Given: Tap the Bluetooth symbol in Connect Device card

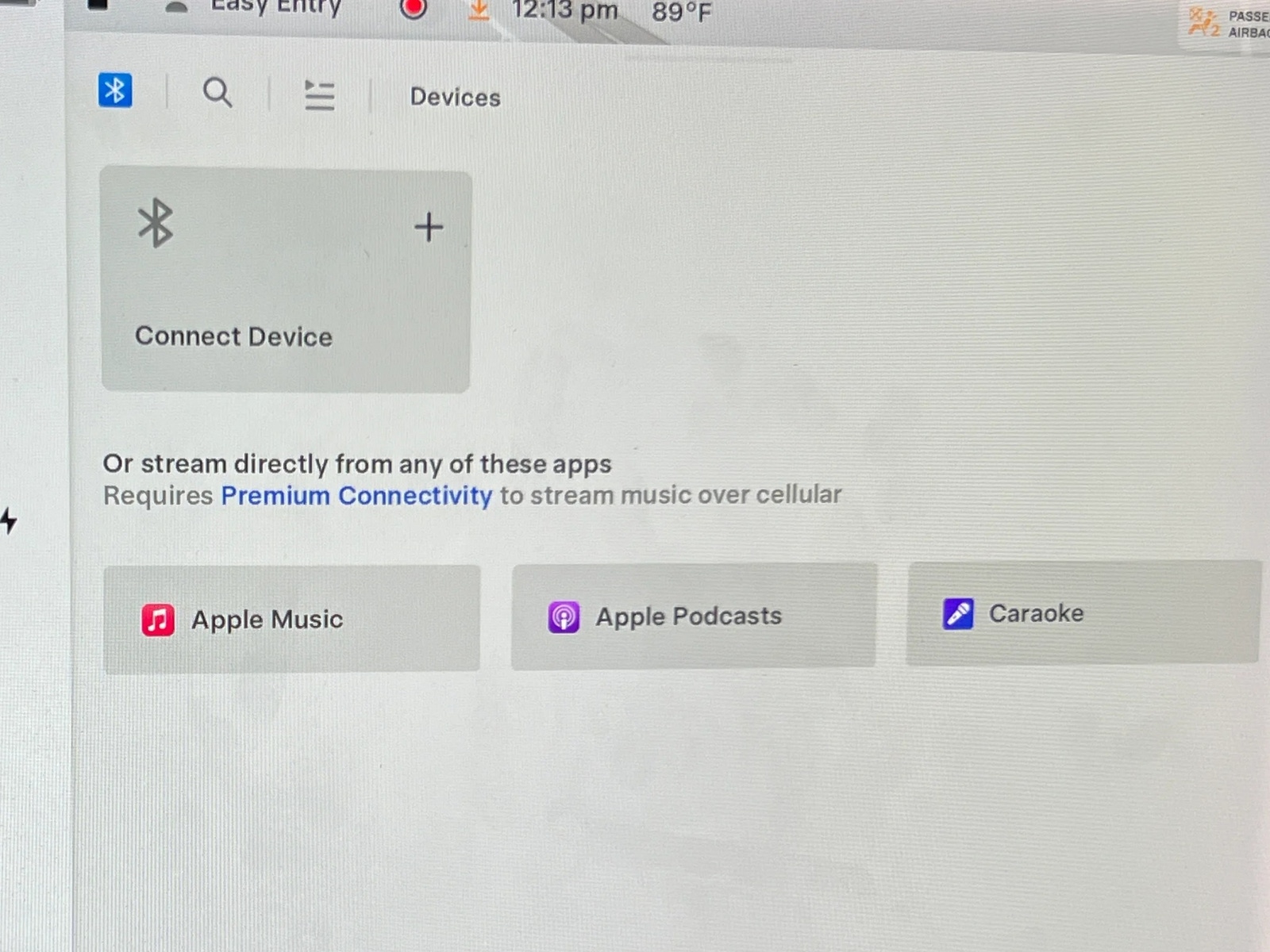Looking at the screenshot, I should click(x=155, y=223).
